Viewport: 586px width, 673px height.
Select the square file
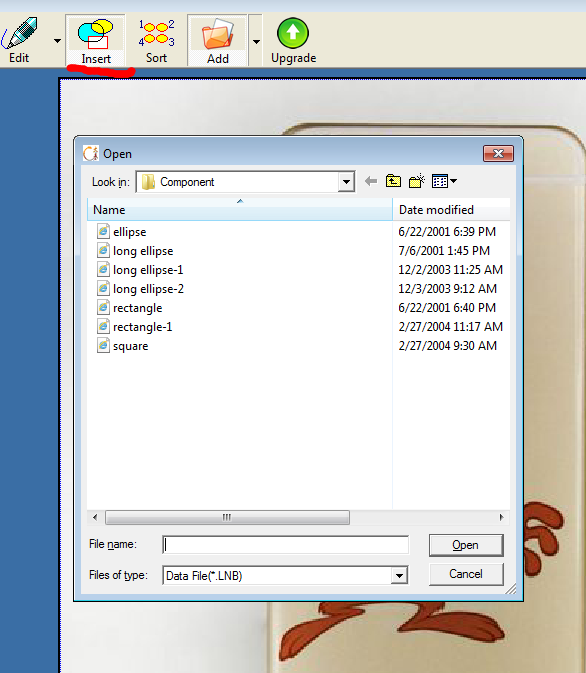point(131,346)
